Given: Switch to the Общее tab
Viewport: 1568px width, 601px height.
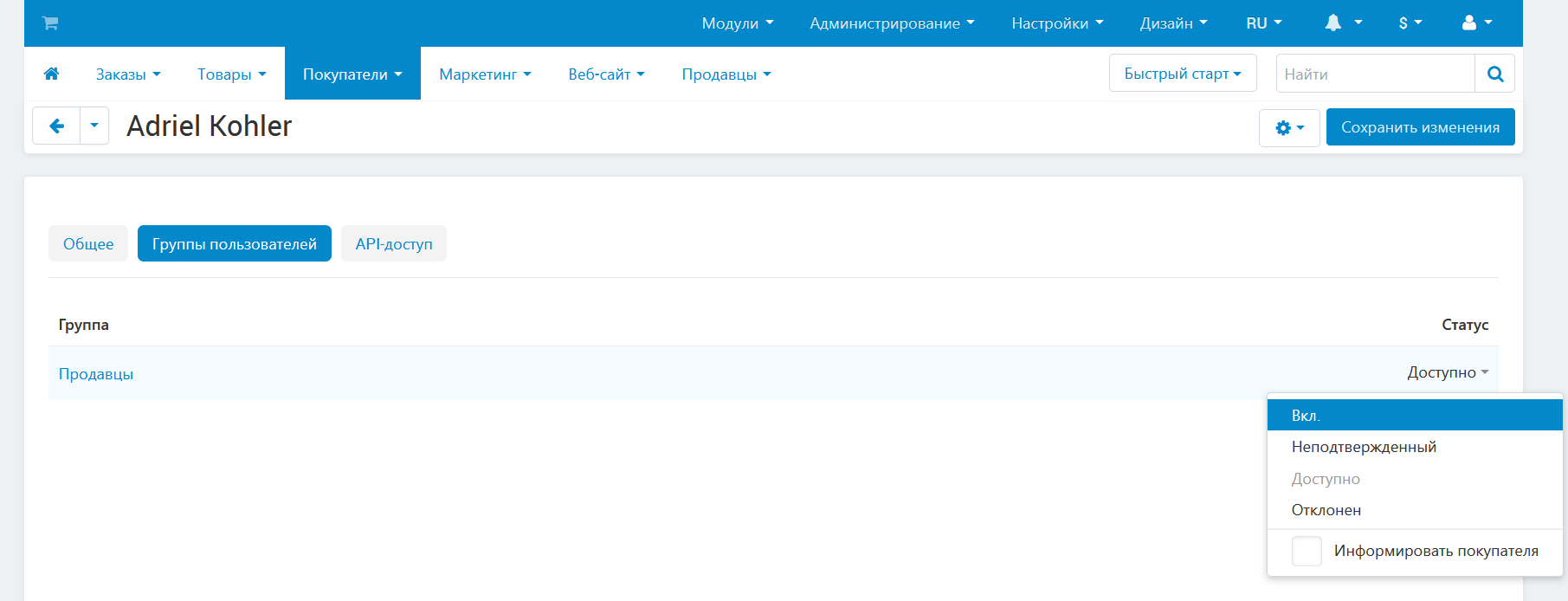Looking at the screenshot, I should point(88,244).
